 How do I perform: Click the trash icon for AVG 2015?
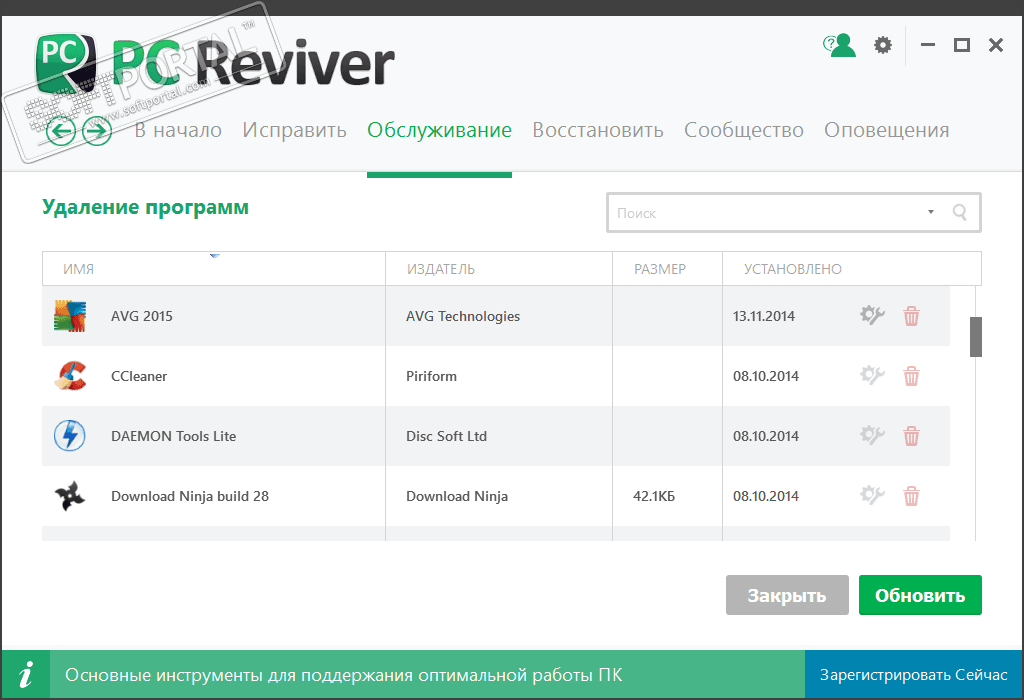click(x=911, y=316)
